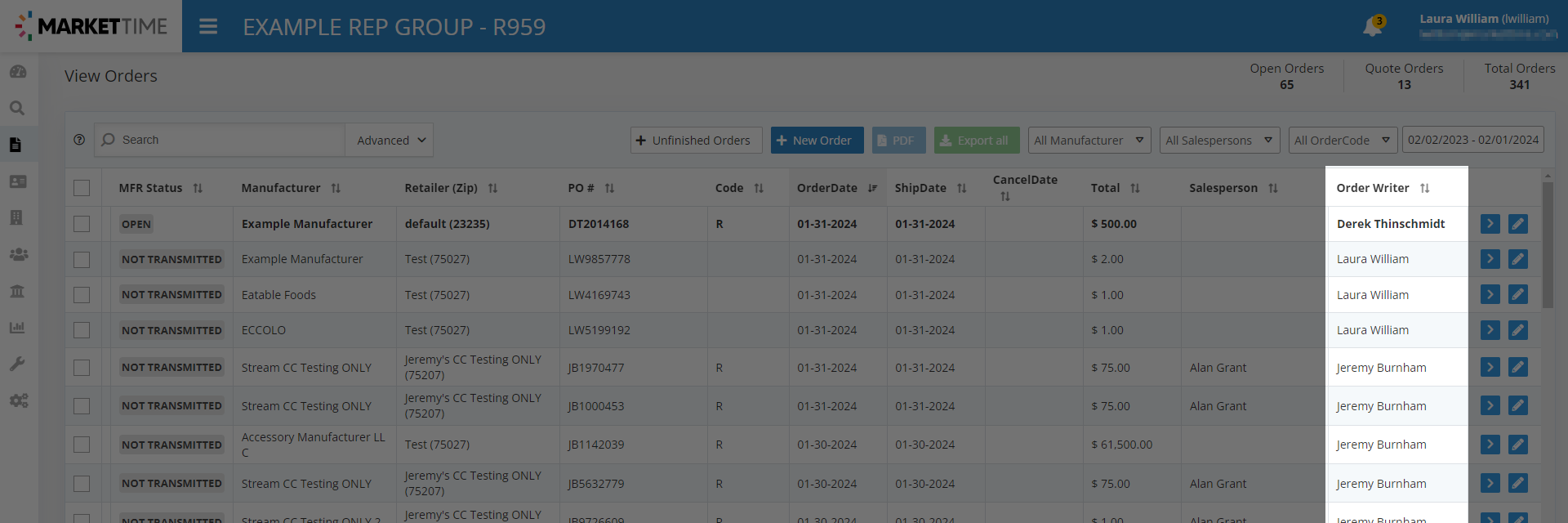Expand the All Manufacturer dropdown

pos(1089,141)
